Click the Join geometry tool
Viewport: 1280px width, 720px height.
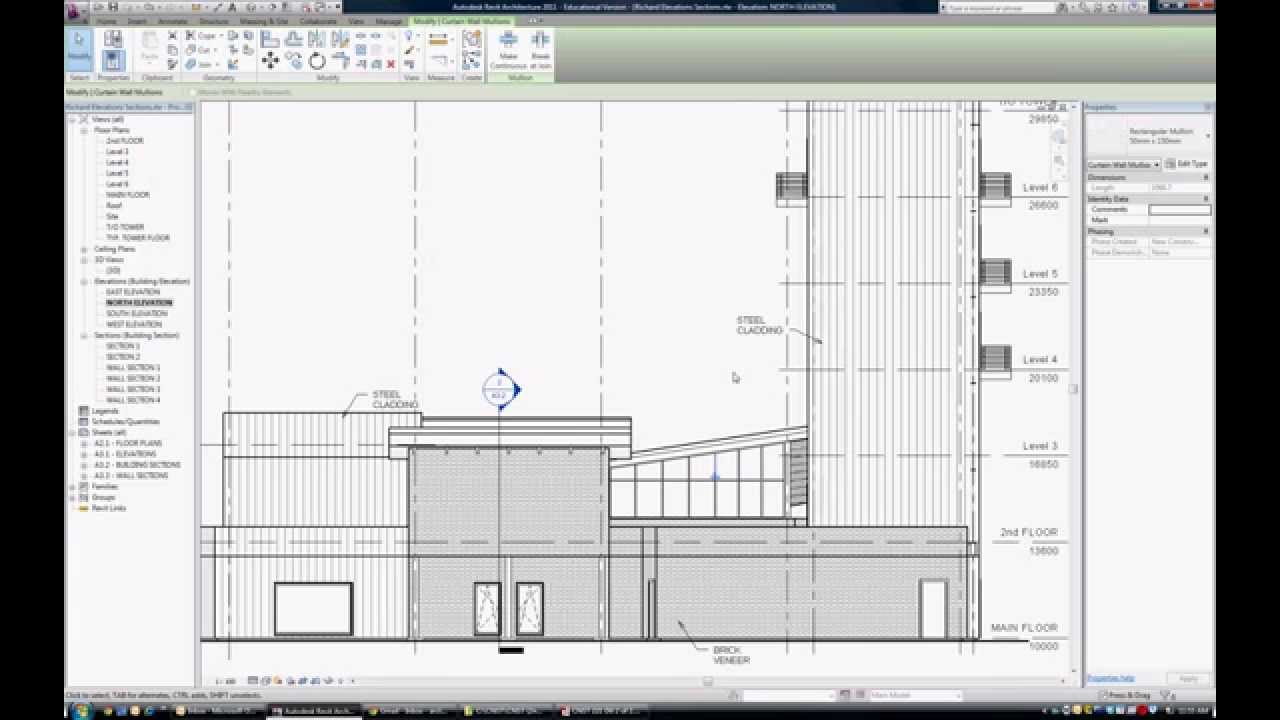click(201, 64)
